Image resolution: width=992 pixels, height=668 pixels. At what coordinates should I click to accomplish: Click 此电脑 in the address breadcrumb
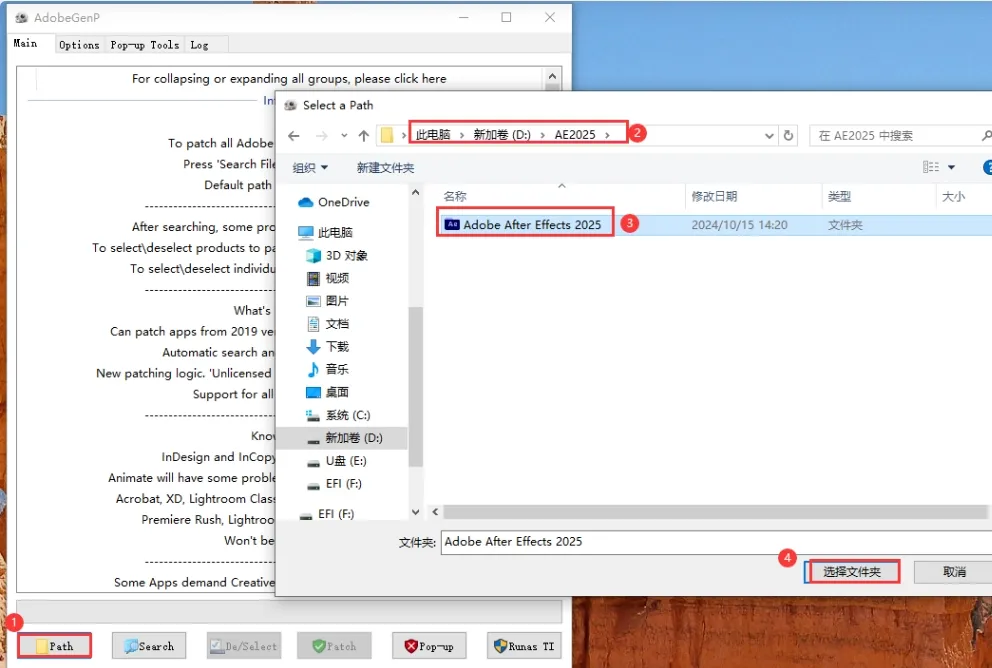tap(433, 135)
